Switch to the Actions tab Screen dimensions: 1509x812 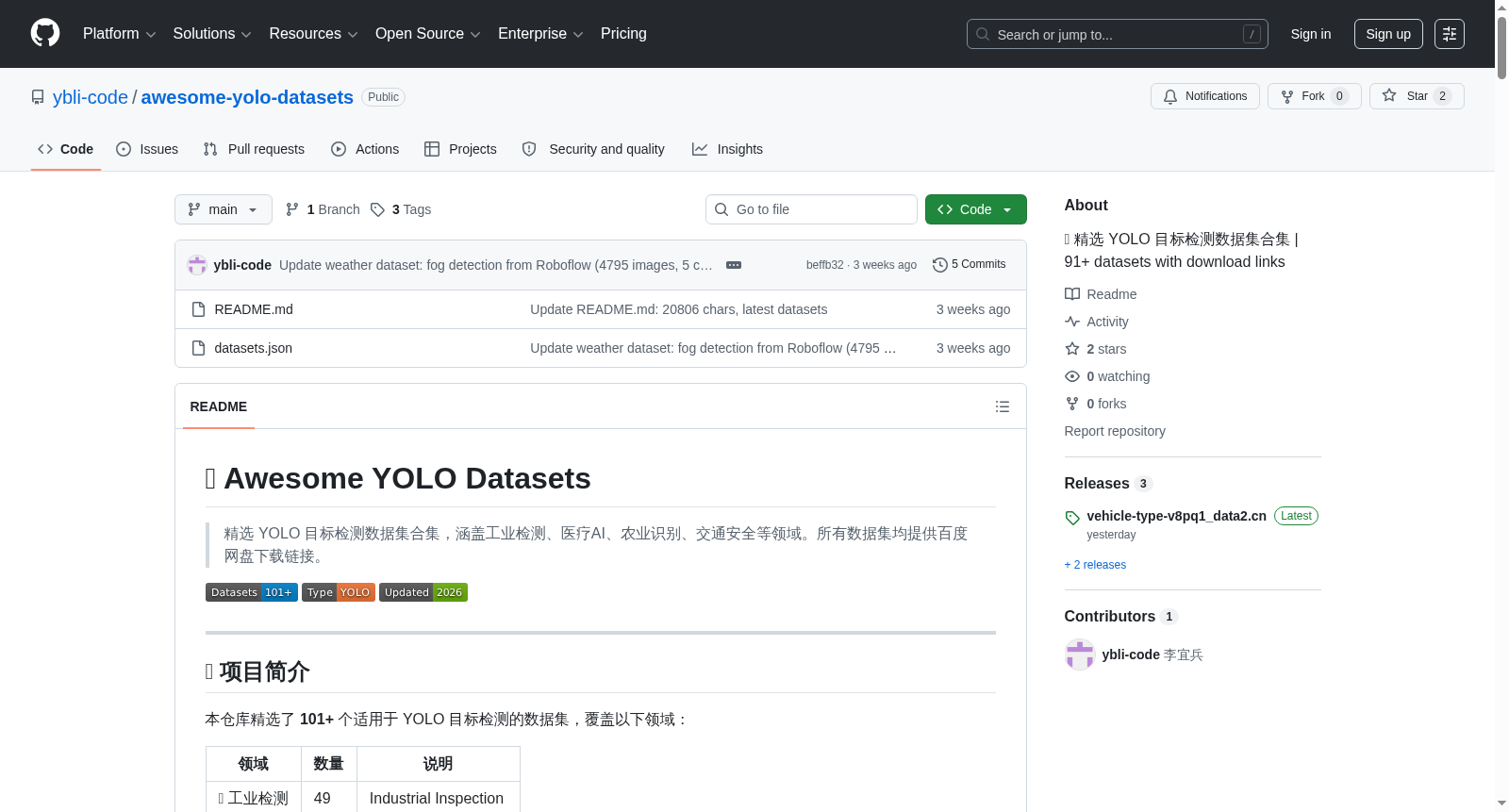pos(365,149)
